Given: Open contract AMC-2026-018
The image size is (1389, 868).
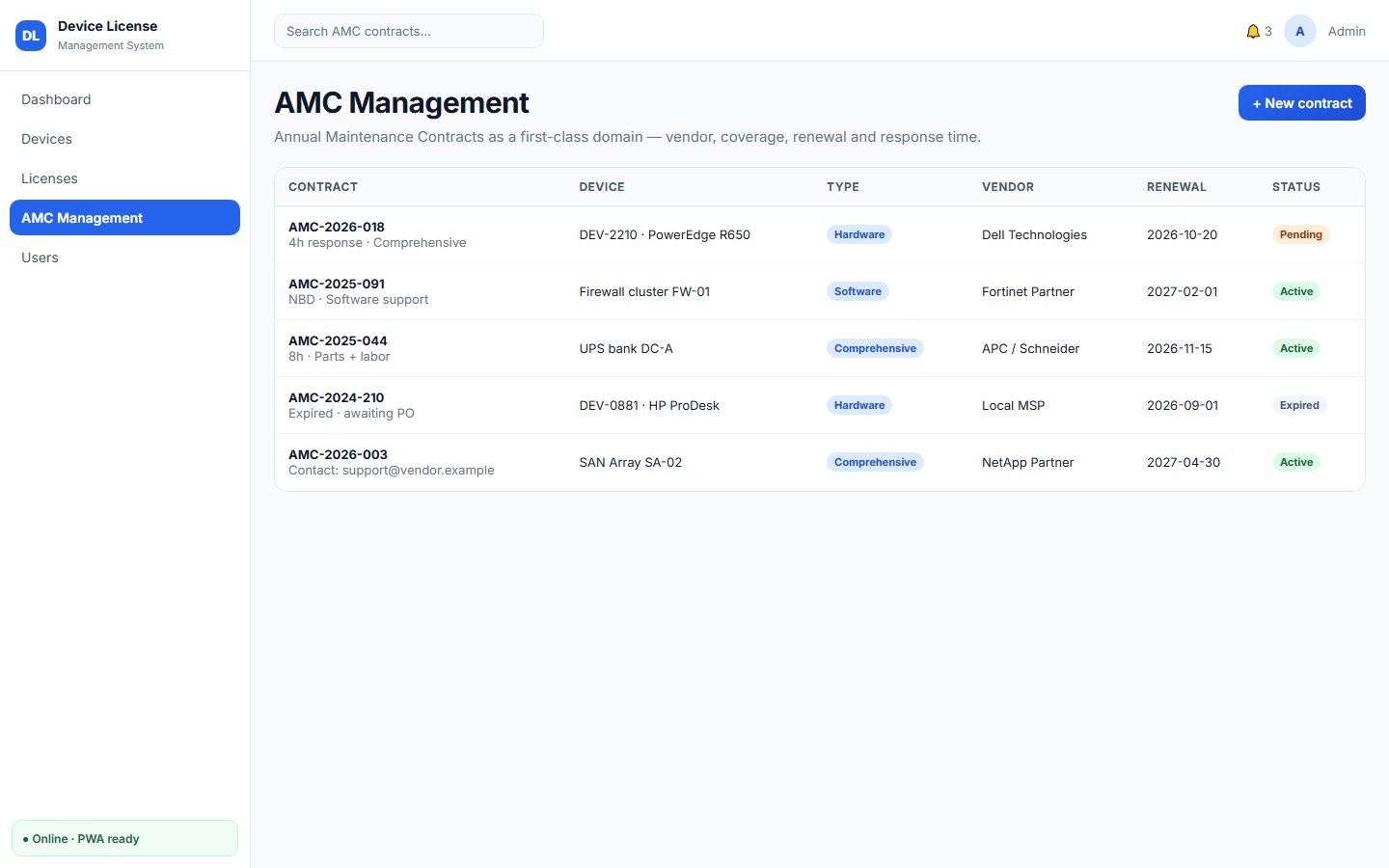Looking at the screenshot, I should point(337,227).
